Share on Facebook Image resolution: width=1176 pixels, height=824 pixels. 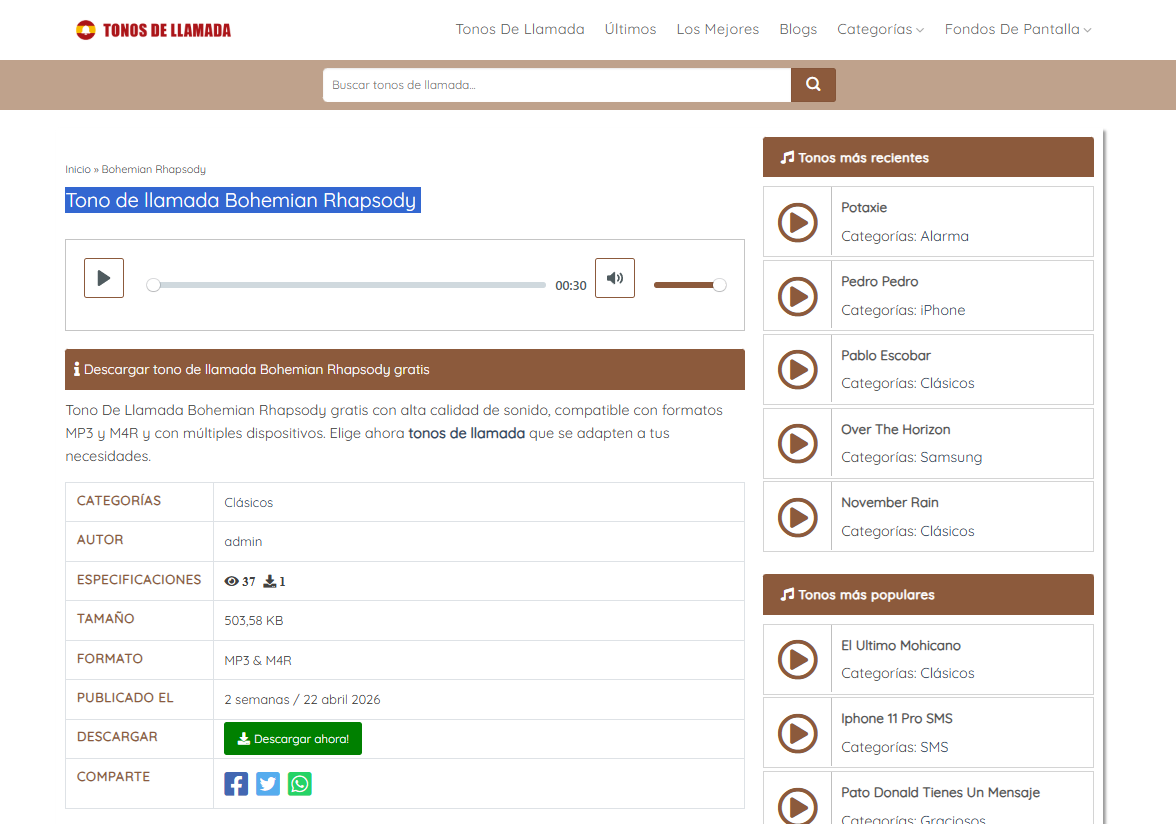[236, 784]
